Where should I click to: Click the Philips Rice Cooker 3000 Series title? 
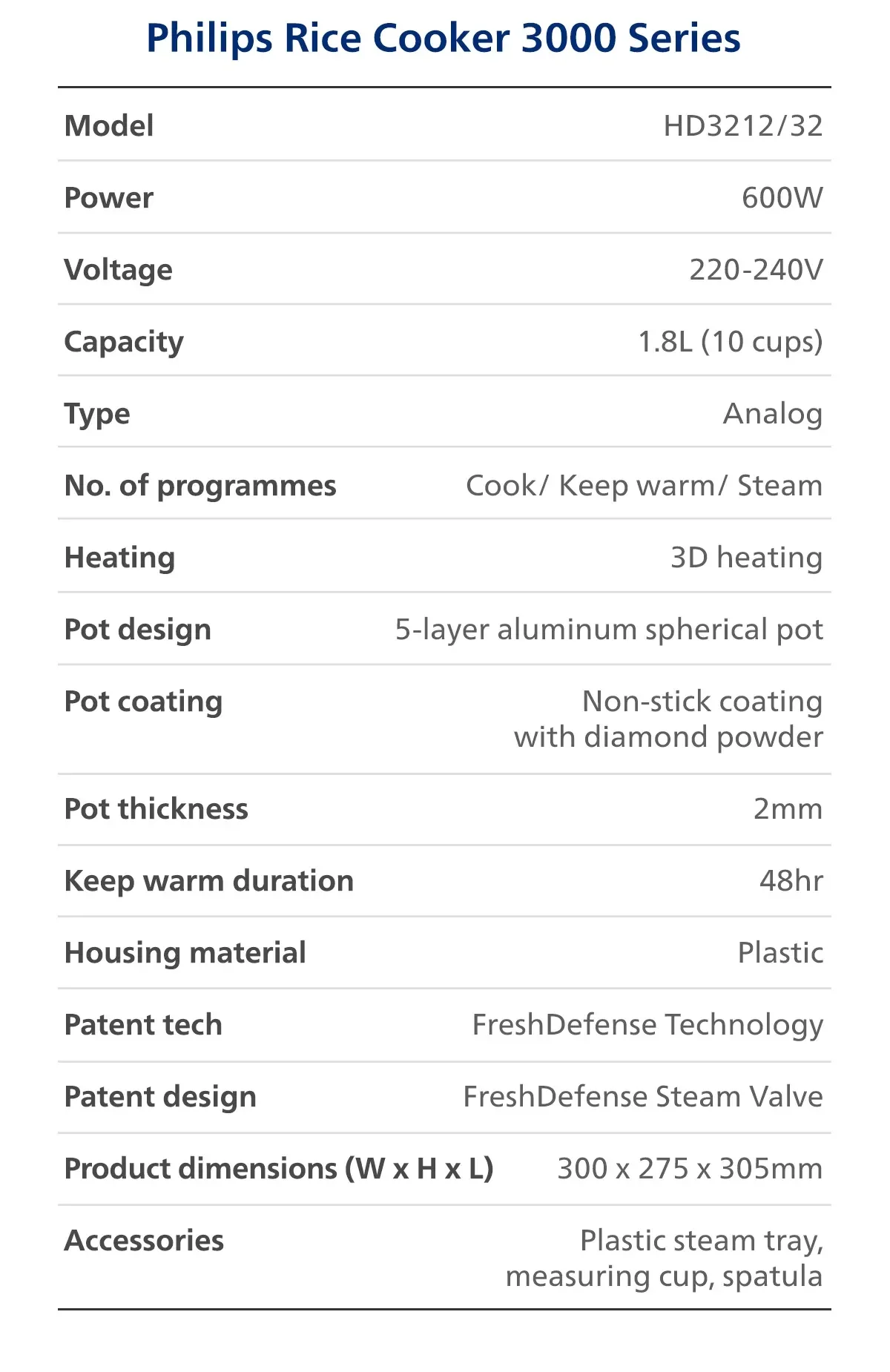pyautogui.click(x=444, y=38)
